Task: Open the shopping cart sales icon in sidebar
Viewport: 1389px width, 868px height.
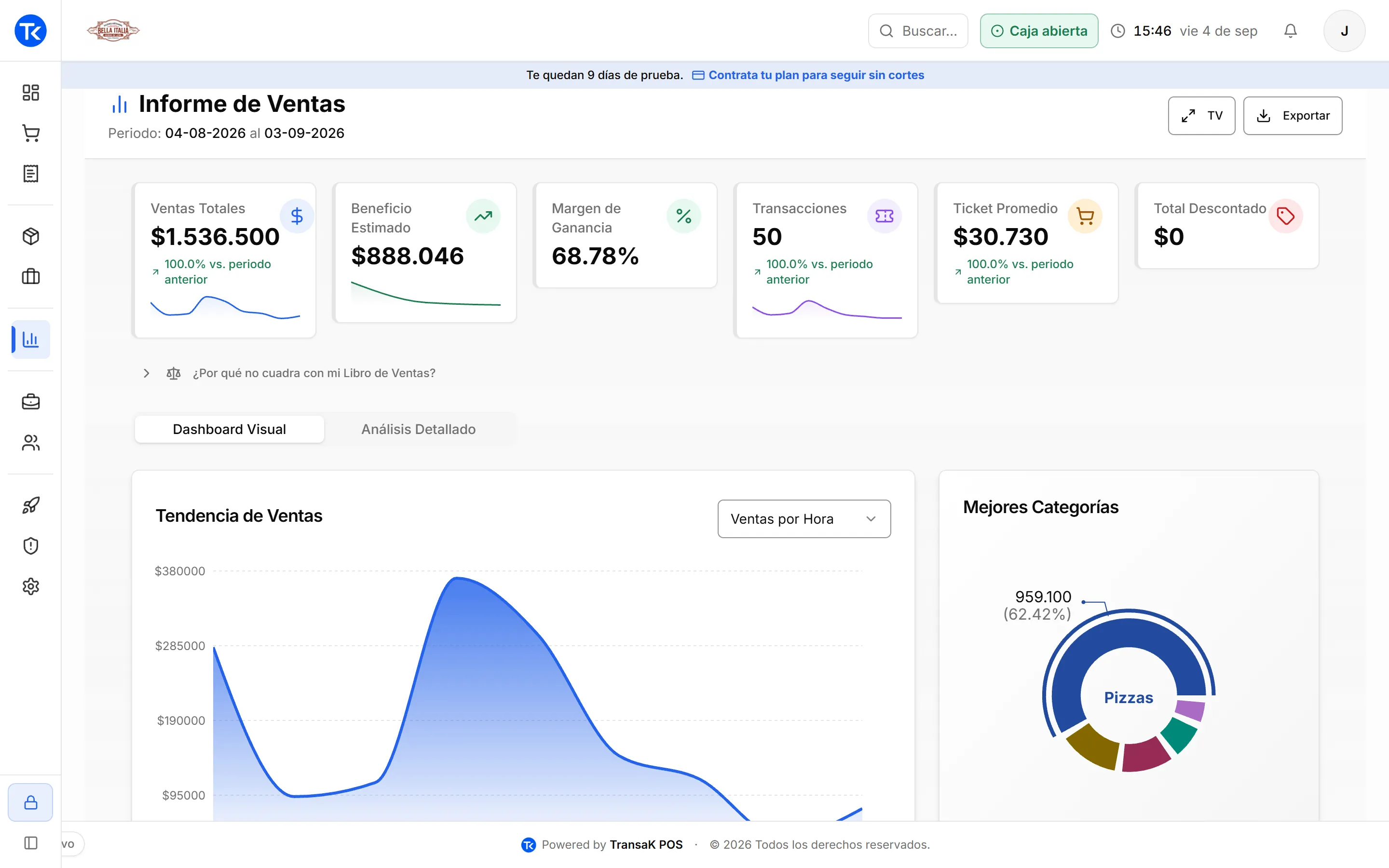Action: pyautogui.click(x=30, y=133)
